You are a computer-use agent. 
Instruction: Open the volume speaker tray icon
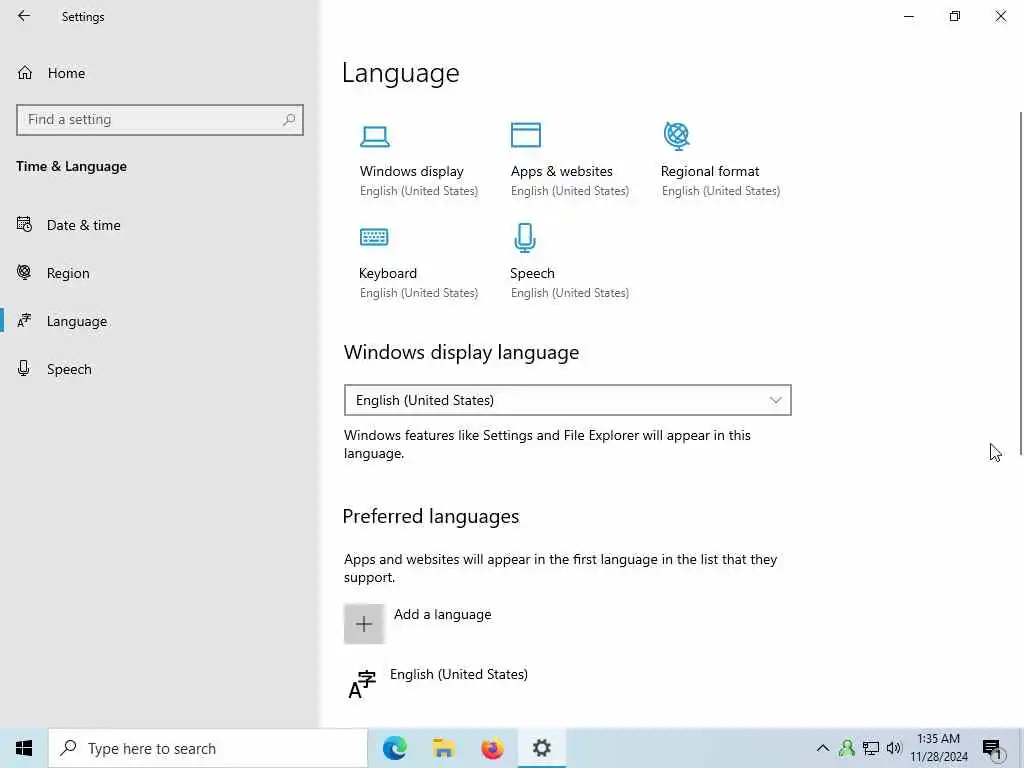[894, 748]
